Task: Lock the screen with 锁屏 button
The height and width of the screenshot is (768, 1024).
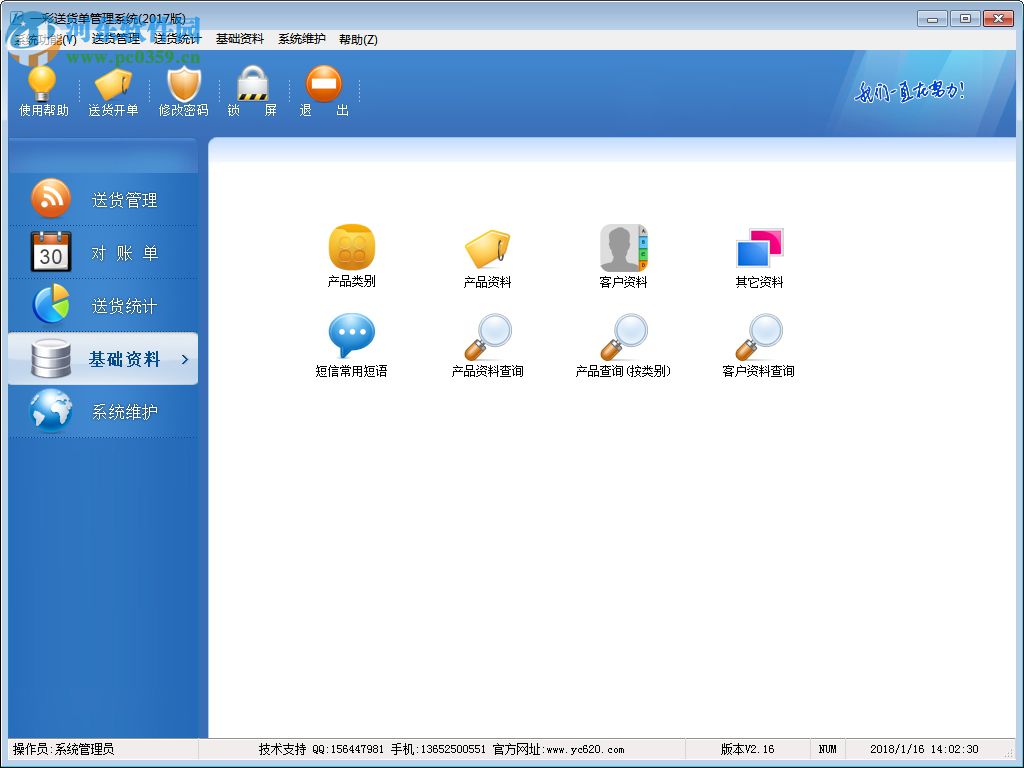Action: tap(252, 91)
